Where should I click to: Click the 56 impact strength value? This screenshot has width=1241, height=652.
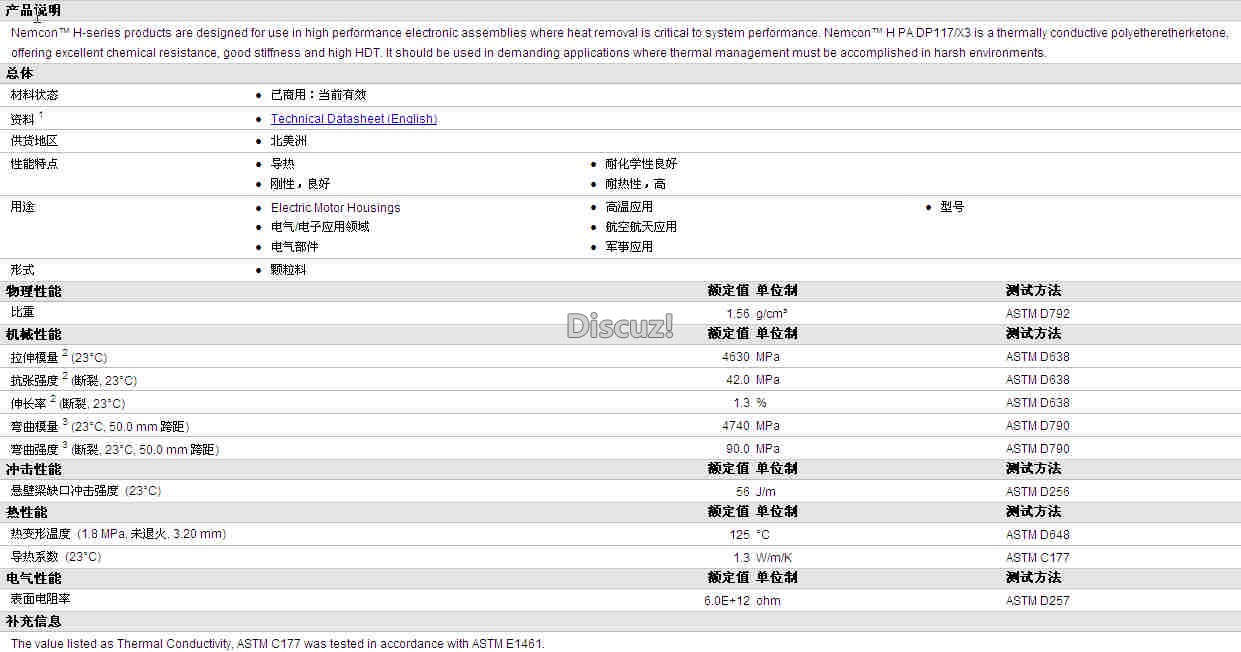pyautogui.click(x=742, y=492)
